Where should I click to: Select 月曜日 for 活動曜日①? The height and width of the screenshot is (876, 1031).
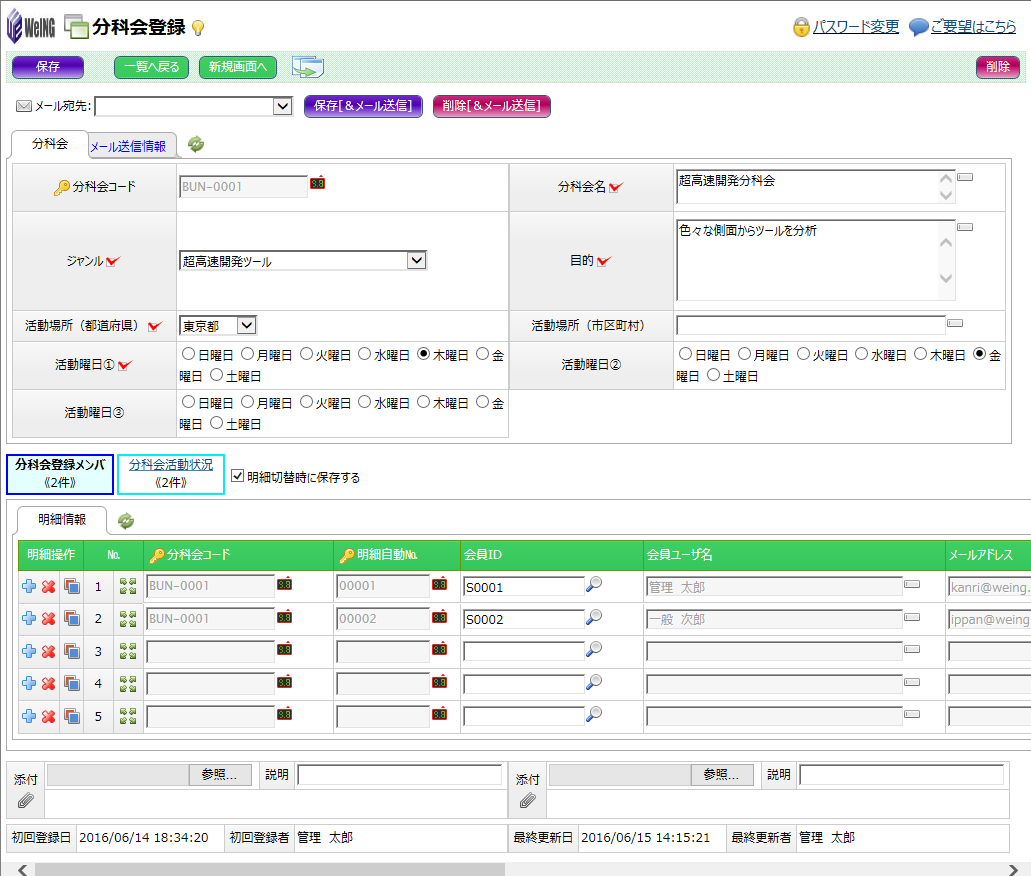pyautogui.click(x=247, y=354)
